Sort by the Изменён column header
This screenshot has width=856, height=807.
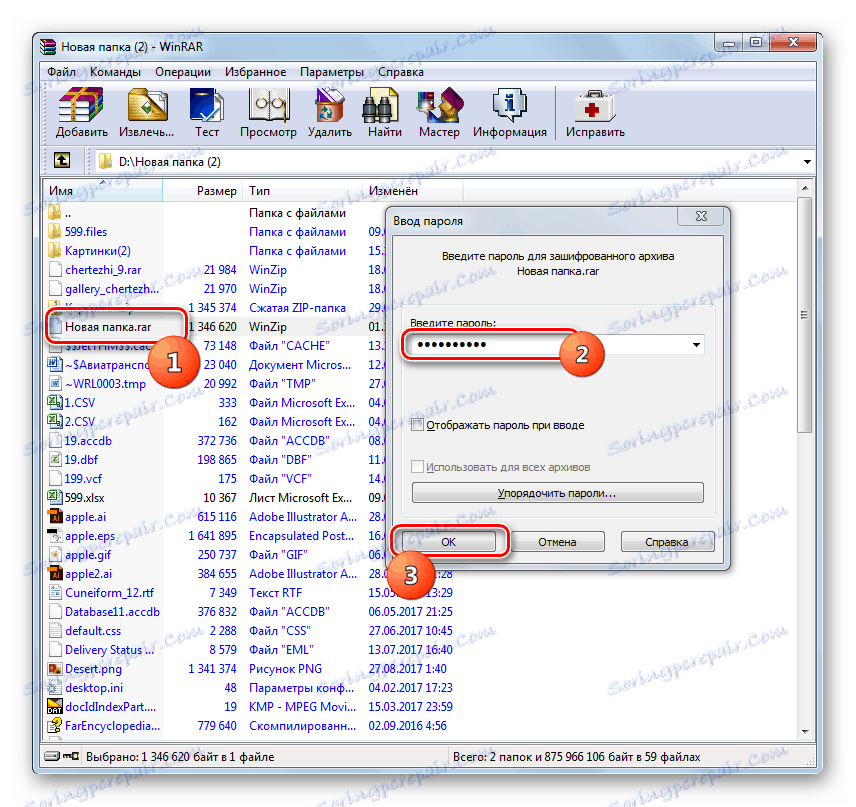413,191
